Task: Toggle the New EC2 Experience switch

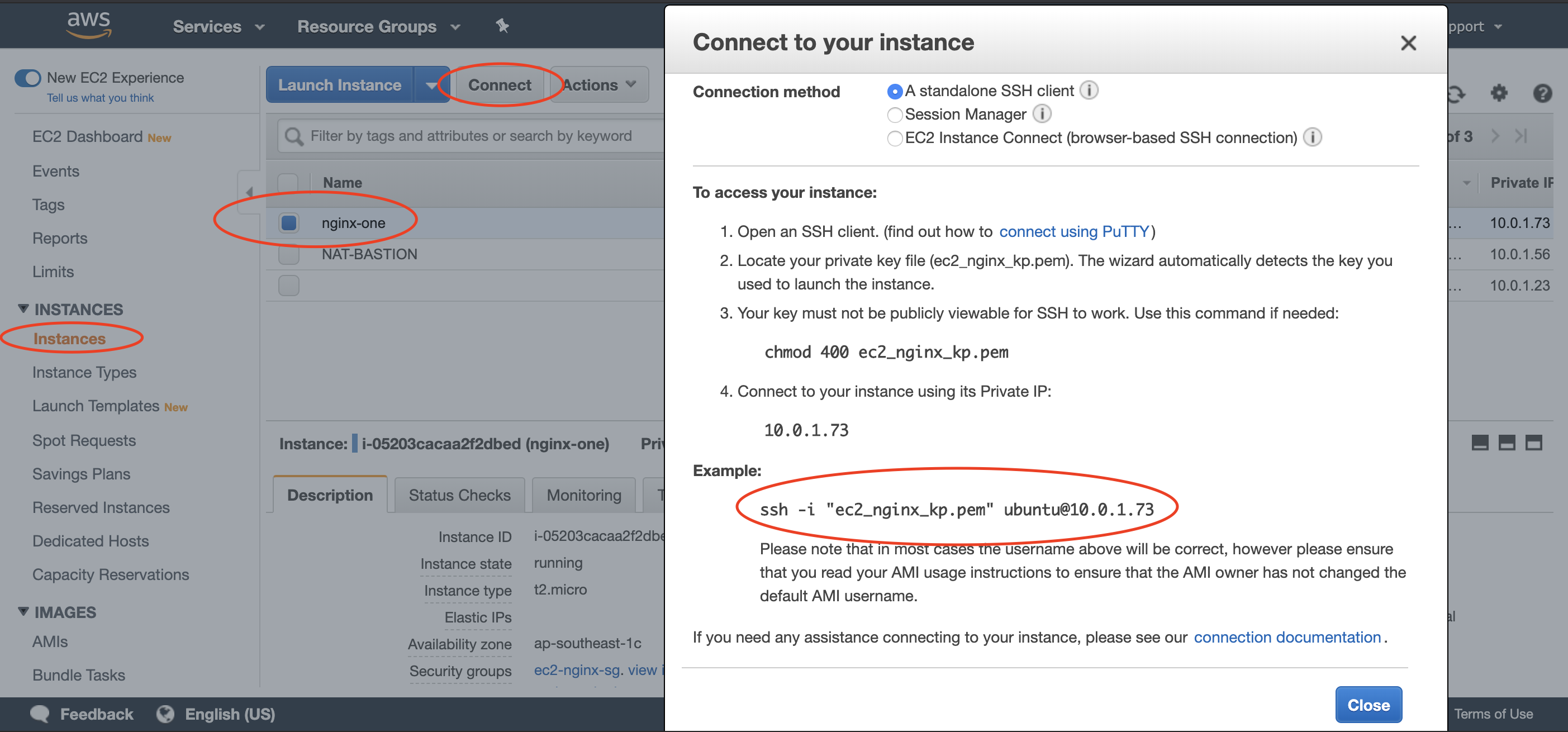Action: pos(28,78)
